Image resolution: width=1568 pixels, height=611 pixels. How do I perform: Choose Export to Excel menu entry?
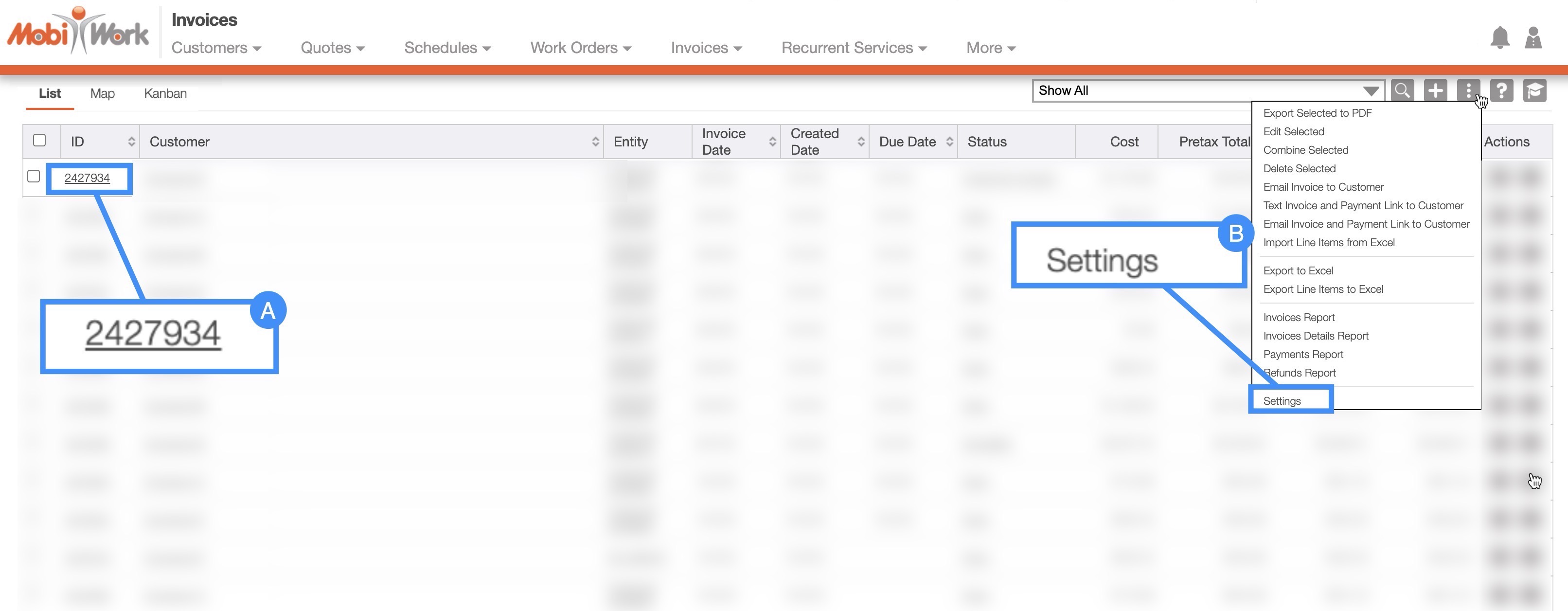pyautogui.click(x=1298, y=271)
